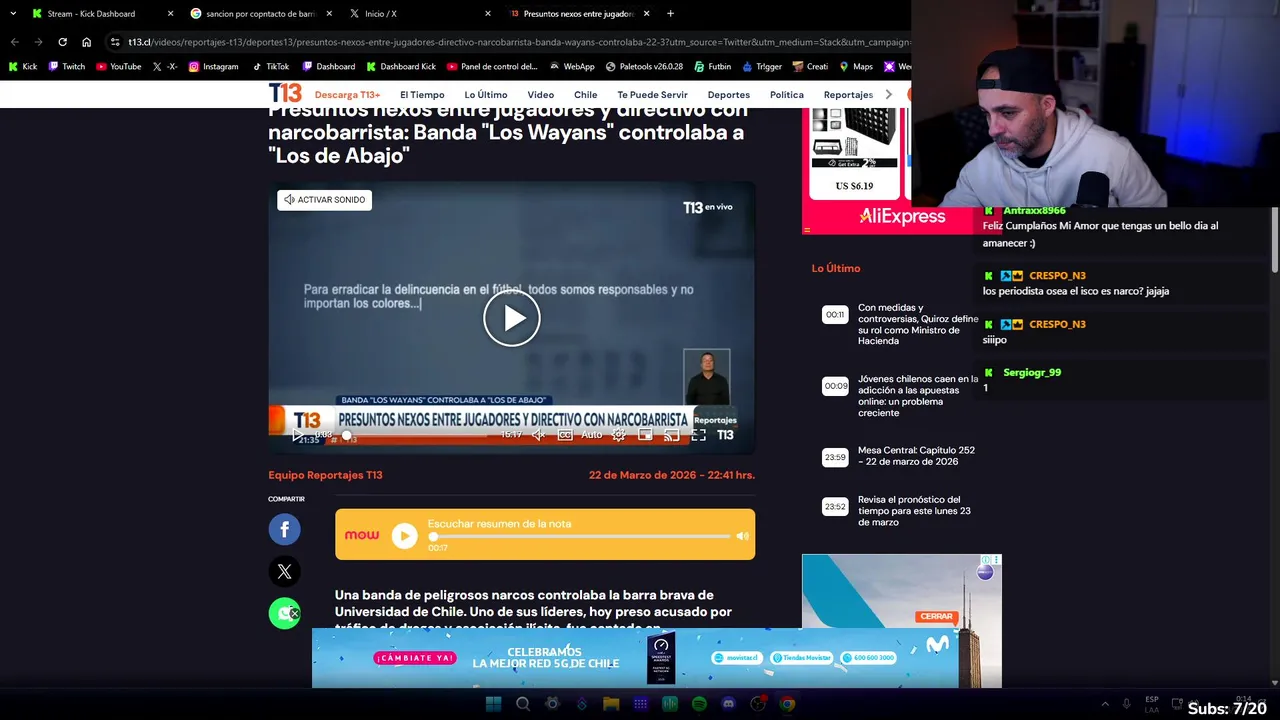
Task: Toggle closed captions (CC) in the video player
Action: 565,435
